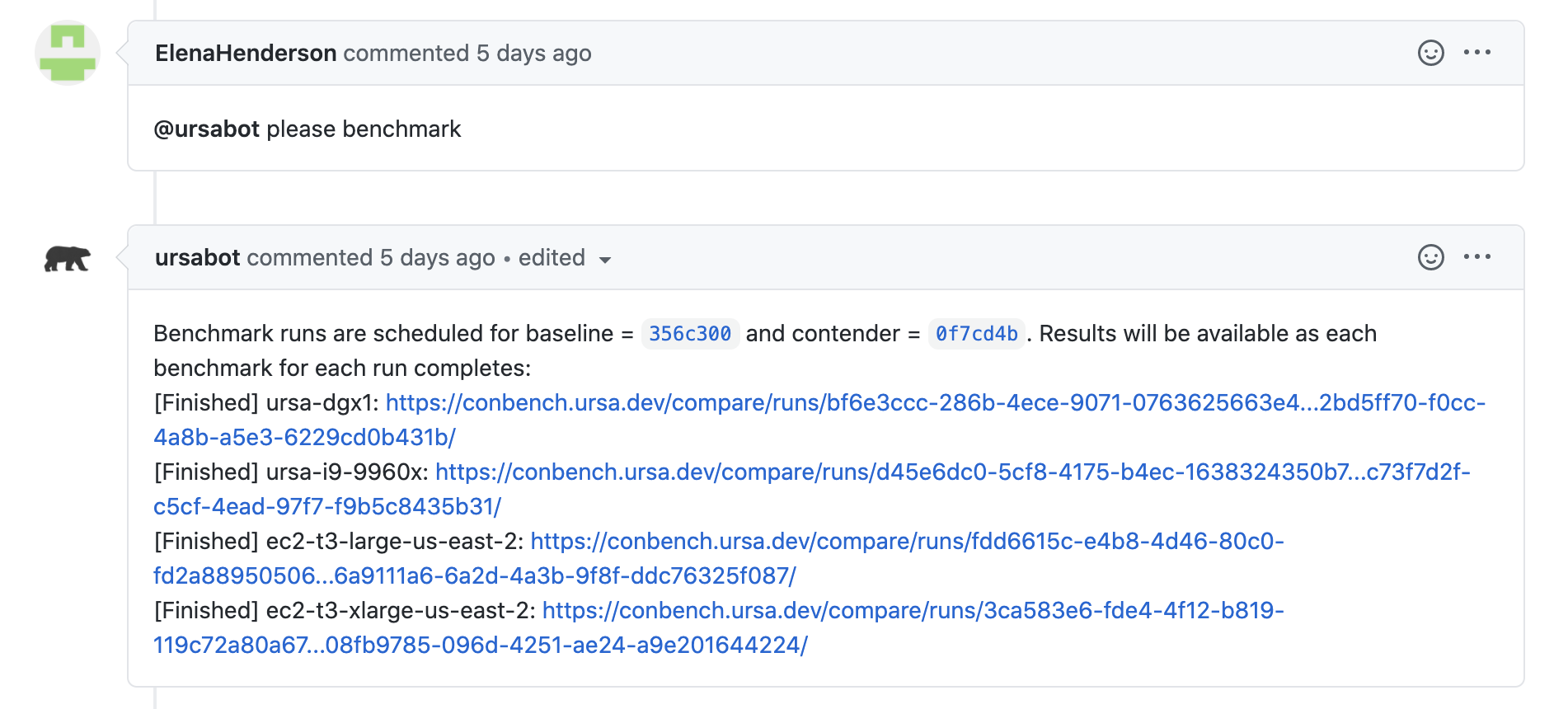1568x709 pixels.
Task: Click the 'edited' label on ursabot's comment
Action: [552, 257]
